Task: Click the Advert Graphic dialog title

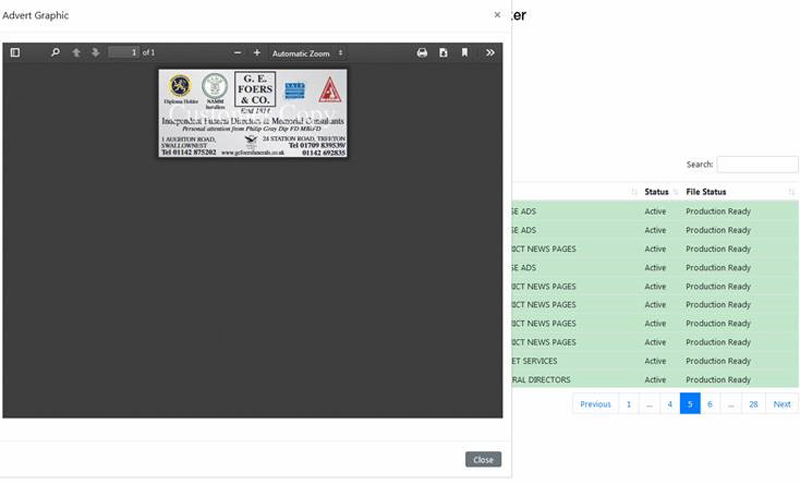Action: tap(35, 15)
